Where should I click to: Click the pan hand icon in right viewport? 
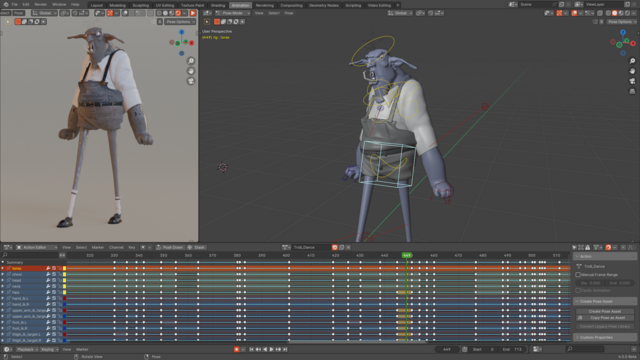[x=632, y=71]
